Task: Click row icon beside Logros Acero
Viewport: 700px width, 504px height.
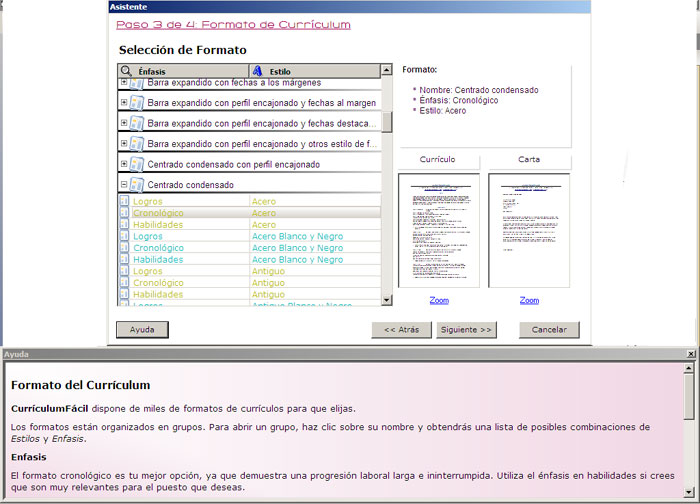Action: tap(124, 201)
